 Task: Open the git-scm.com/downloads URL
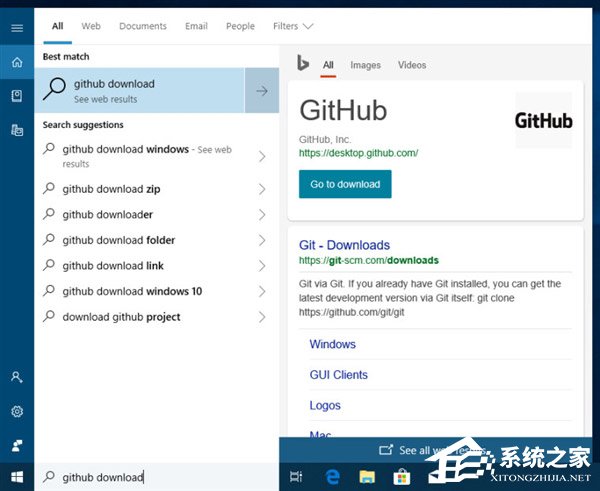(x=369, y=261)
